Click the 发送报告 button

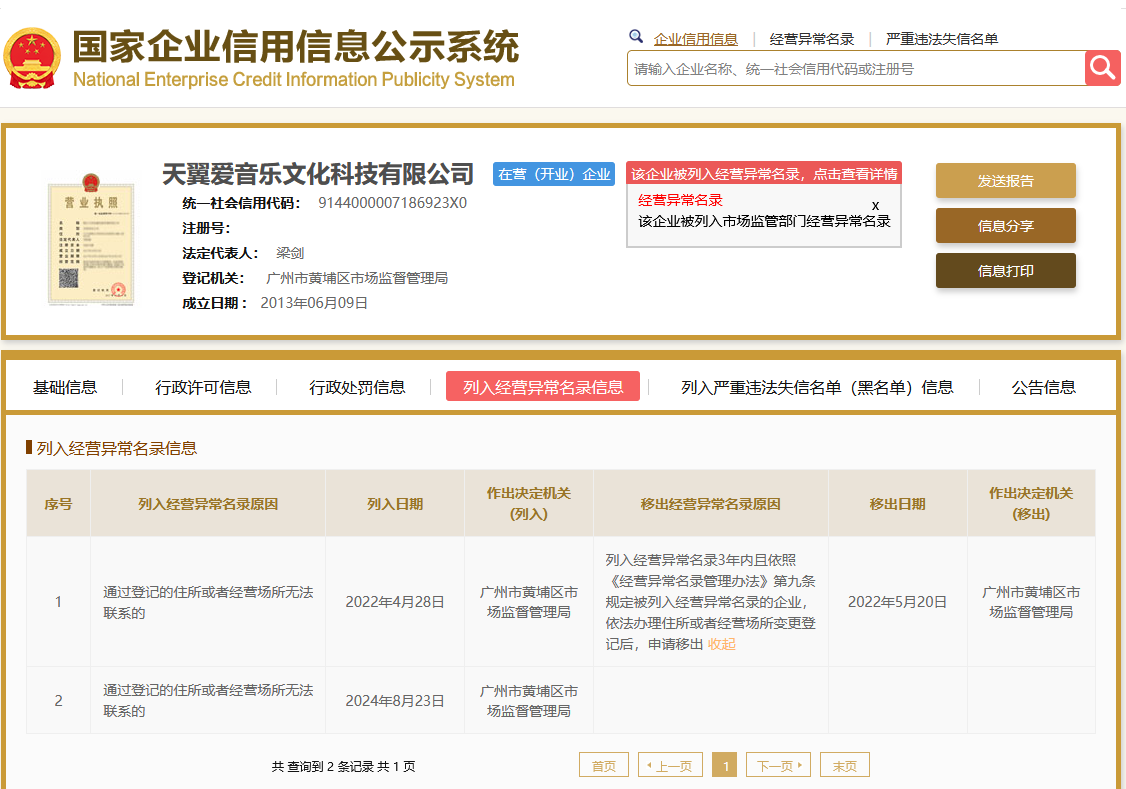(x=1005, y=181)
